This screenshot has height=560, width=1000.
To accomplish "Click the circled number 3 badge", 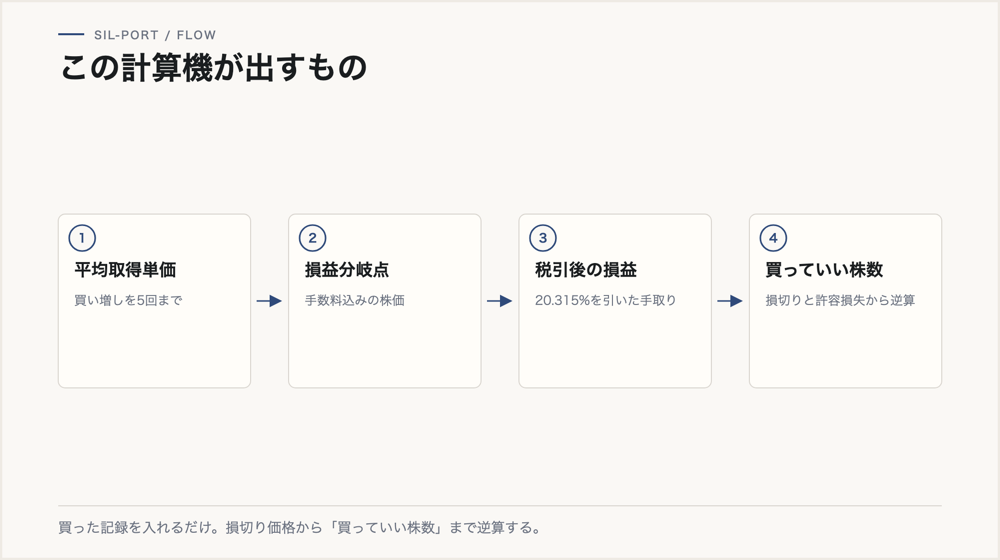I will pyautogui.click(x=543, y=238).
